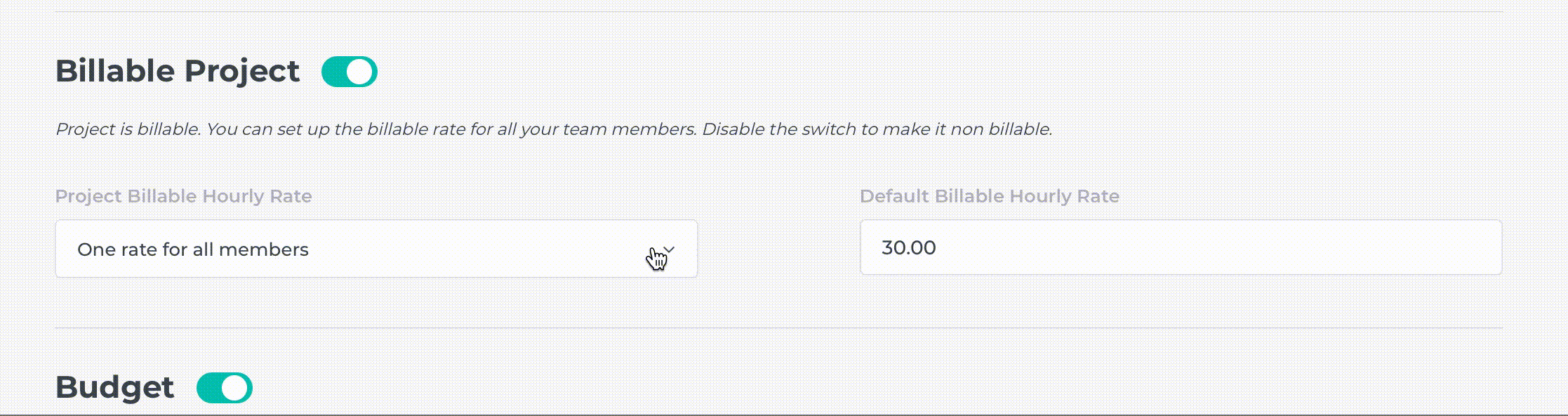Viewport: 1568px width, 416px height.
Task: Click the Budget section heading
Action: click(114, 387)
